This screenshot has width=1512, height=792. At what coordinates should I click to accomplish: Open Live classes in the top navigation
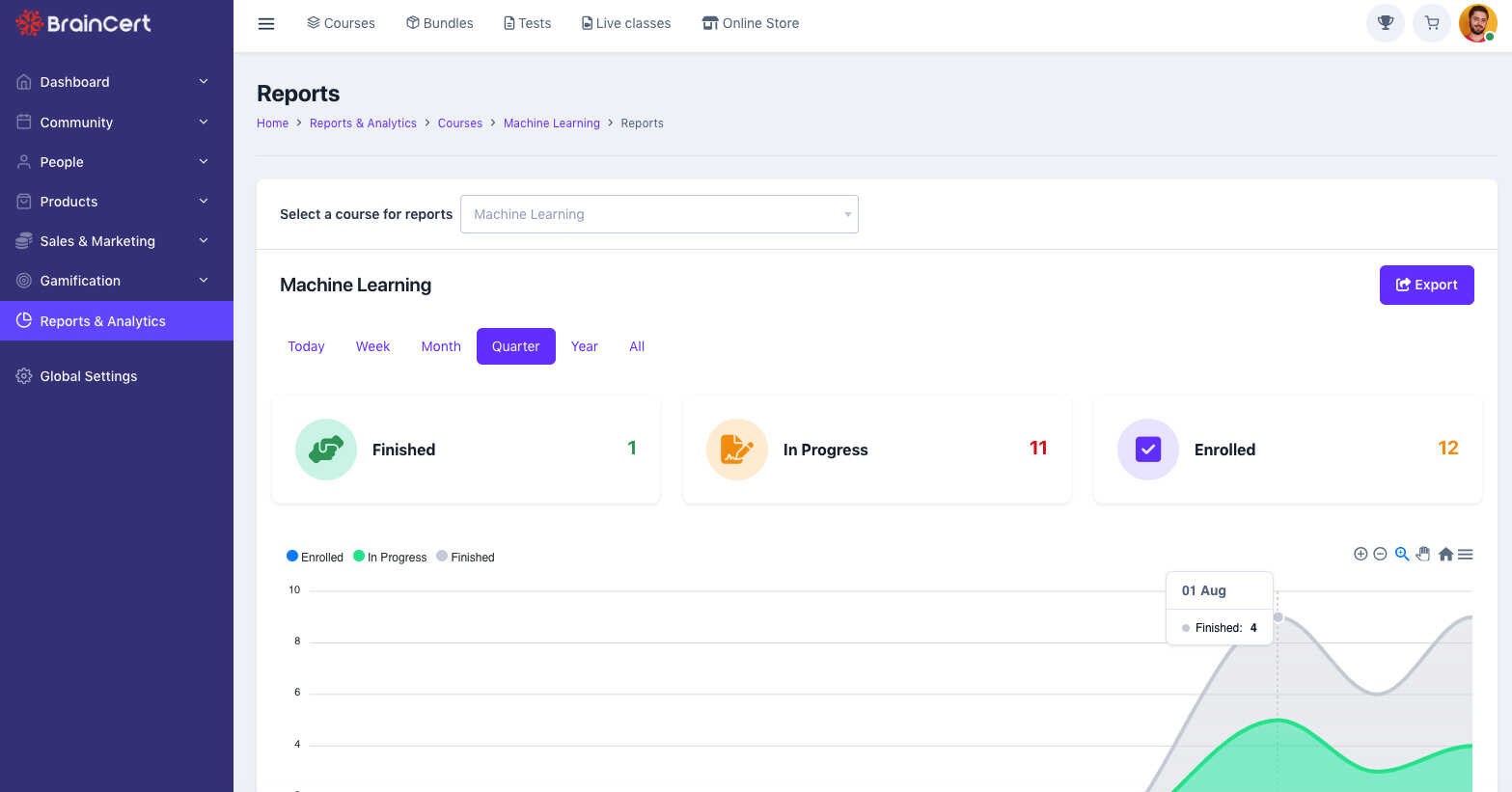pyautogui.click(x=626, y=23)
